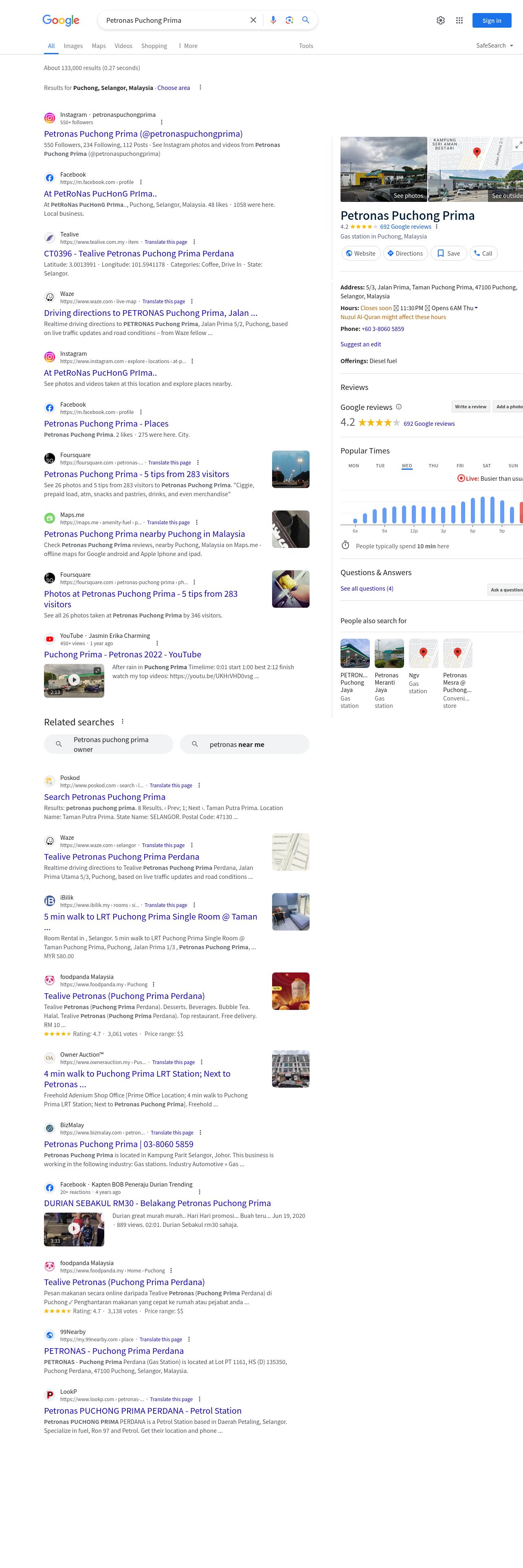Play the Durian Sebakul Facebook video
523x1568 pixels.
coord(74,1229)
